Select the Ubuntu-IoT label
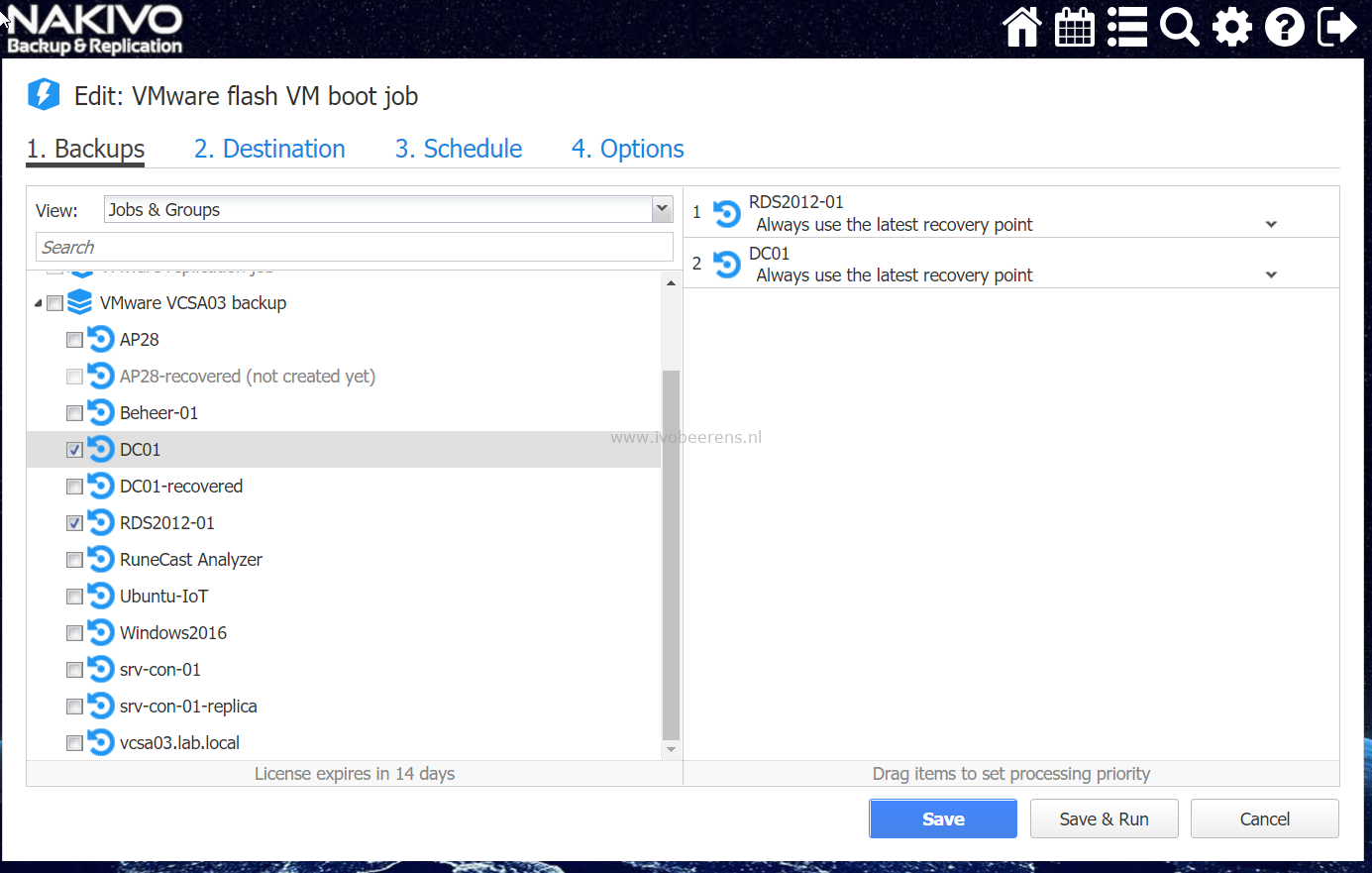This screenshot has height=873, width=1372. click(x=164, y=597)
